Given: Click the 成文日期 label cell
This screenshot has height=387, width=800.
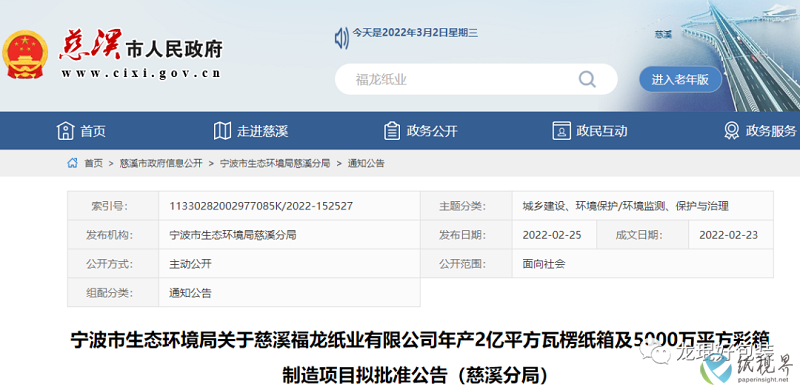Looking at the screenshot, I should pyautogui.click(x=642, y=235).
